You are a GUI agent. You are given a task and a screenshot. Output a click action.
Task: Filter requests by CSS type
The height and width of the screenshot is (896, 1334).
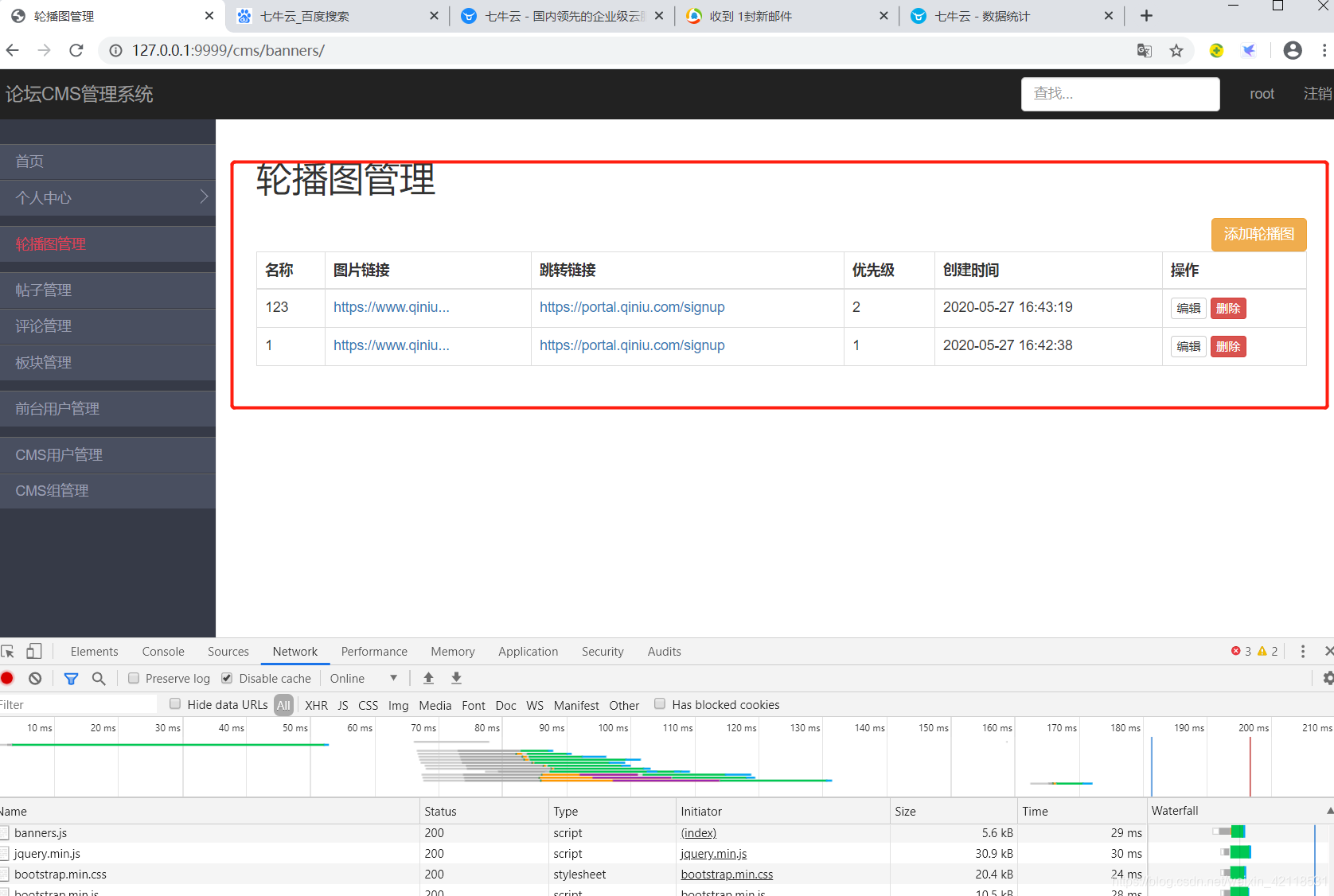(369, 705)
